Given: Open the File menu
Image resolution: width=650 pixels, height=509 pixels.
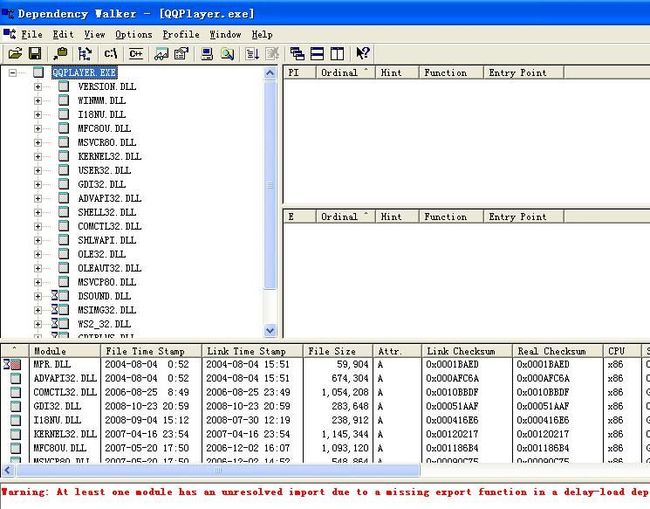Looking at the screenshot, I should [x=32, y=34].
